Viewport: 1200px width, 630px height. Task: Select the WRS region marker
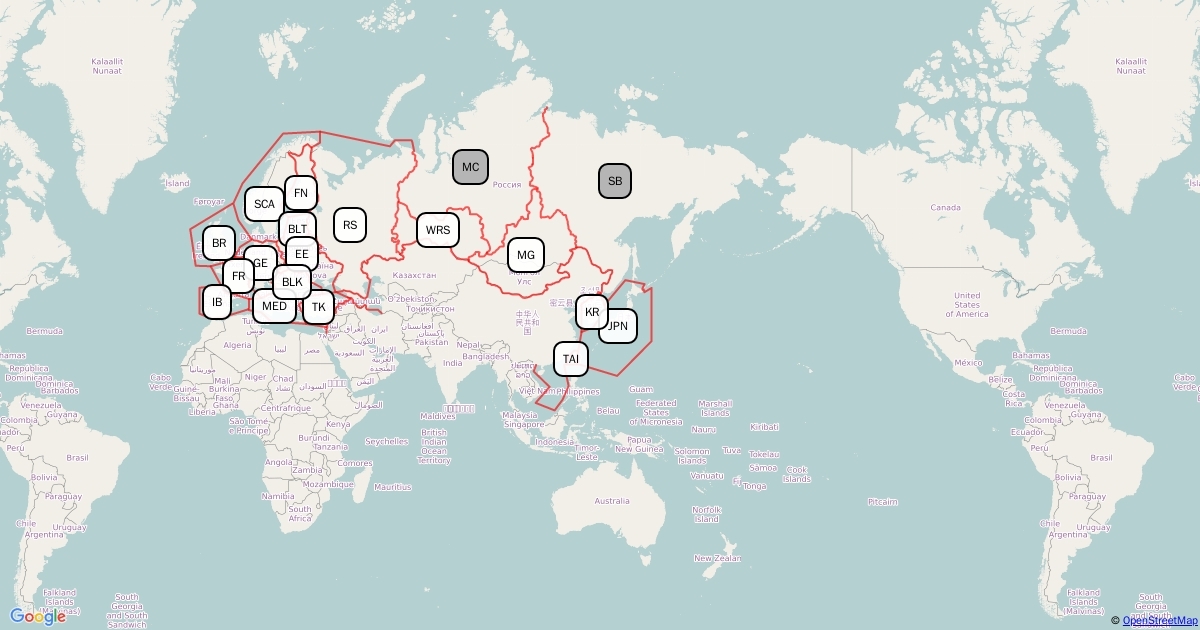pyautogui.click(x=438, y=230)
